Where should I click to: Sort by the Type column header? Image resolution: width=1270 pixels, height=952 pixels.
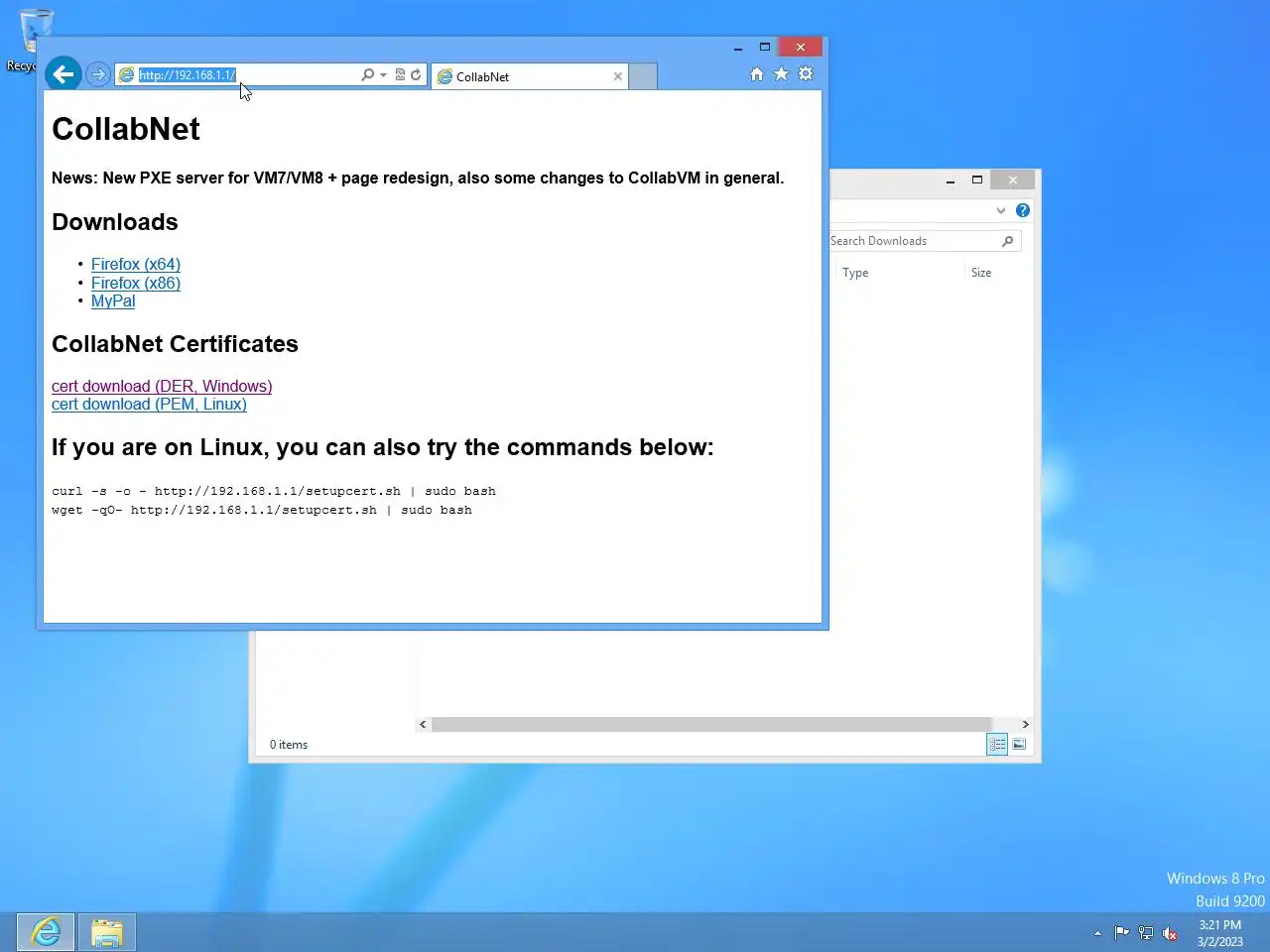[x=855, y=273]
